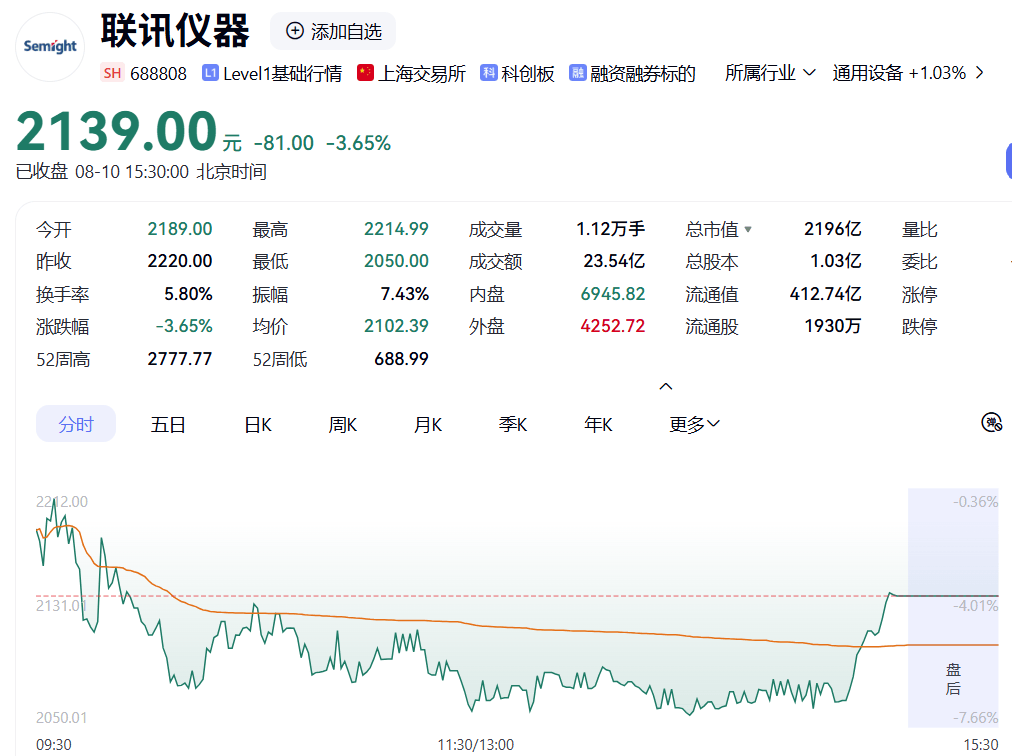Click the 11:30/13:00 time axis label
This screenshot has height=756, width=1012.
click(x=476, y=744)
